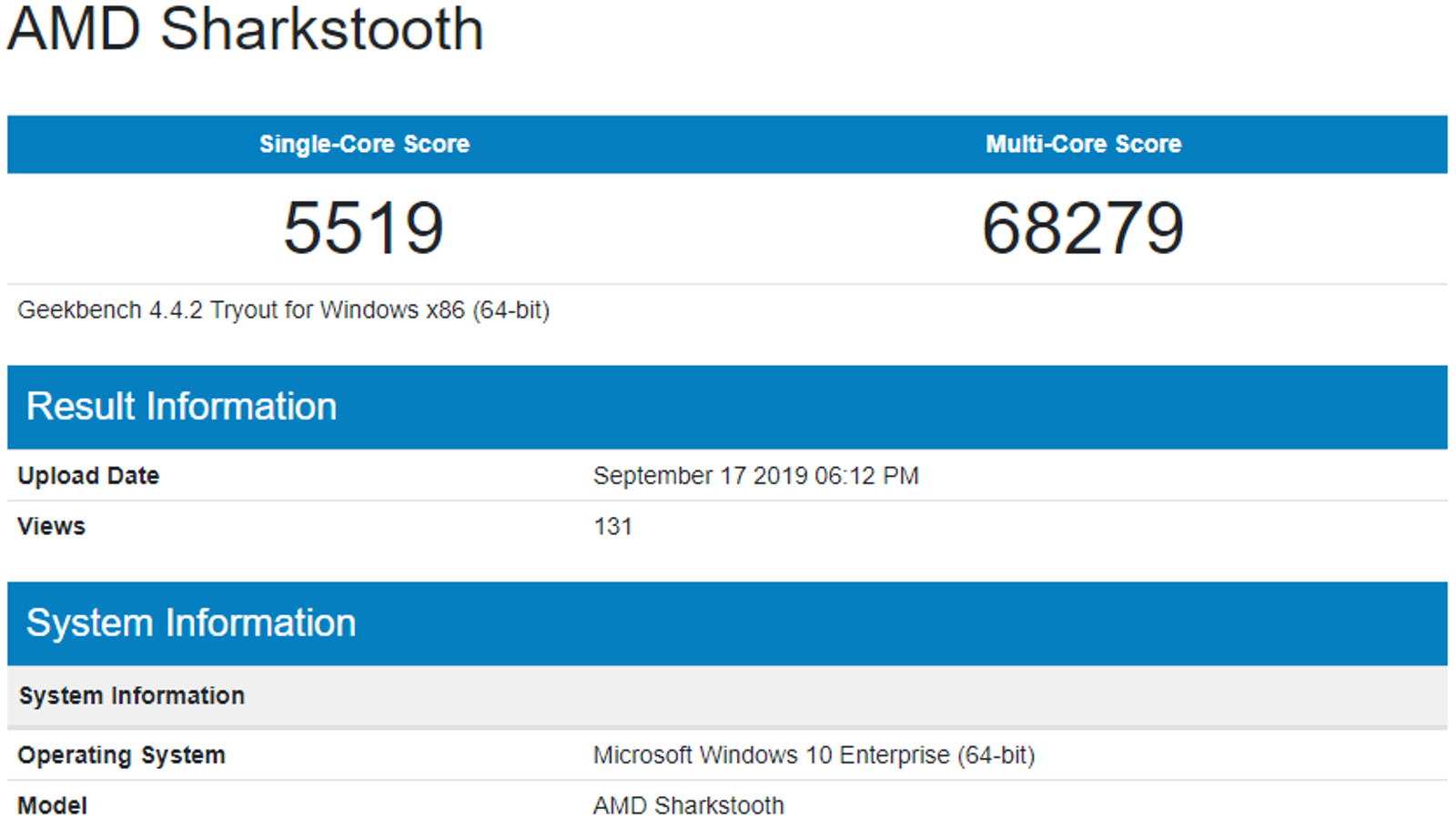Click the single-core score value 5519
The width and height of the screenshot is (1456, 819).
pos(364,227)
